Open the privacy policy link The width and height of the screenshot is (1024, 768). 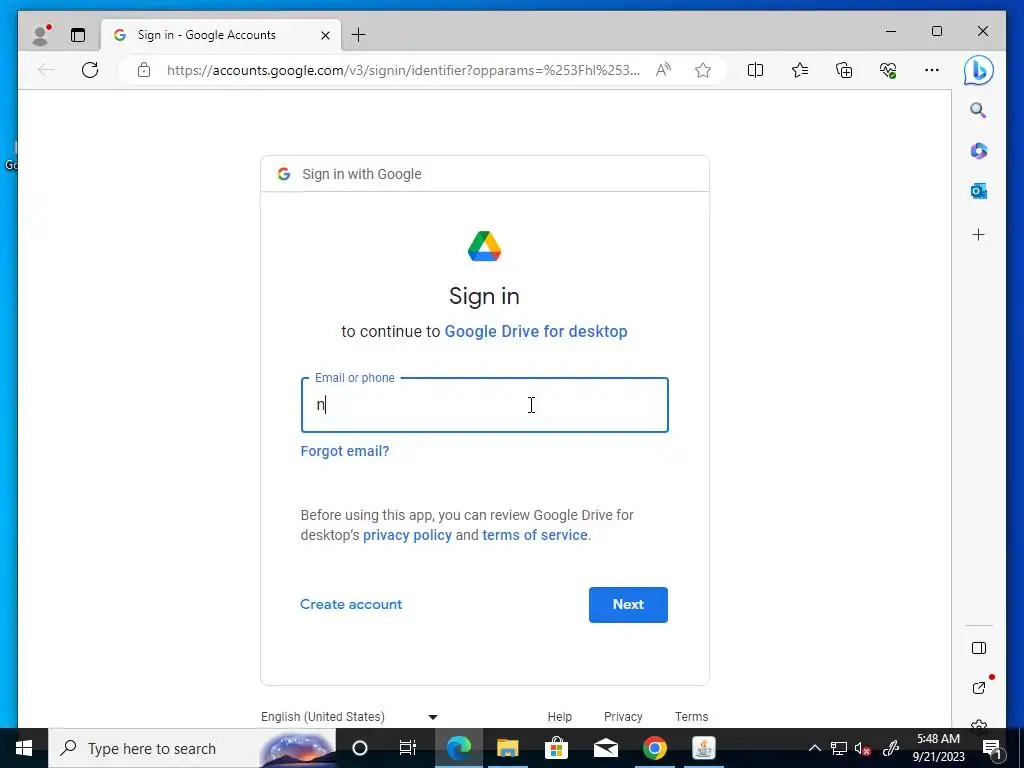[407, 535]
